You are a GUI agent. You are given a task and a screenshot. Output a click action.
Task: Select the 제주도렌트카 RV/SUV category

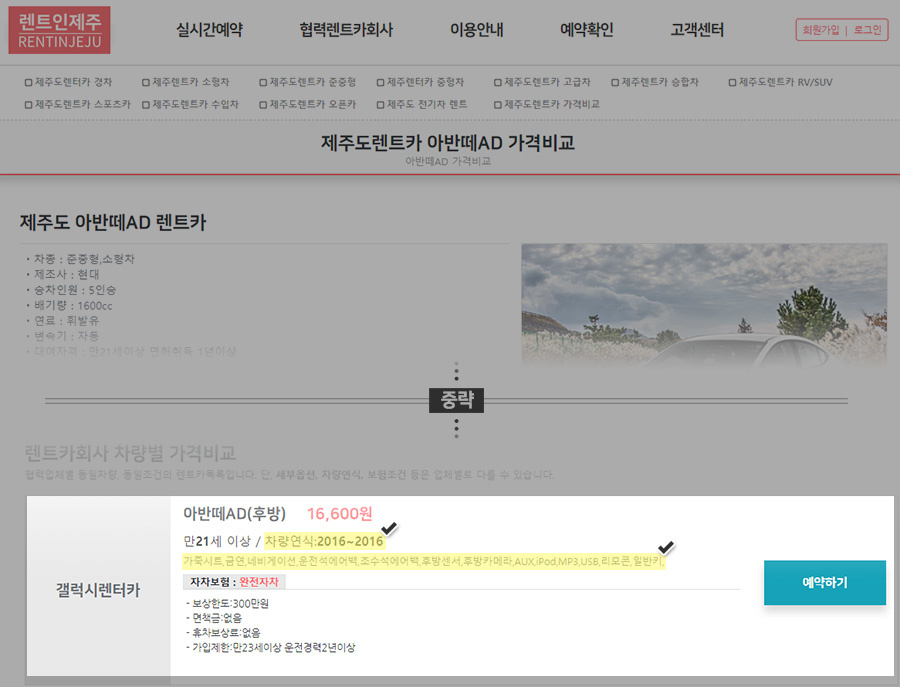pyautogui.click(x=781, y=82)
